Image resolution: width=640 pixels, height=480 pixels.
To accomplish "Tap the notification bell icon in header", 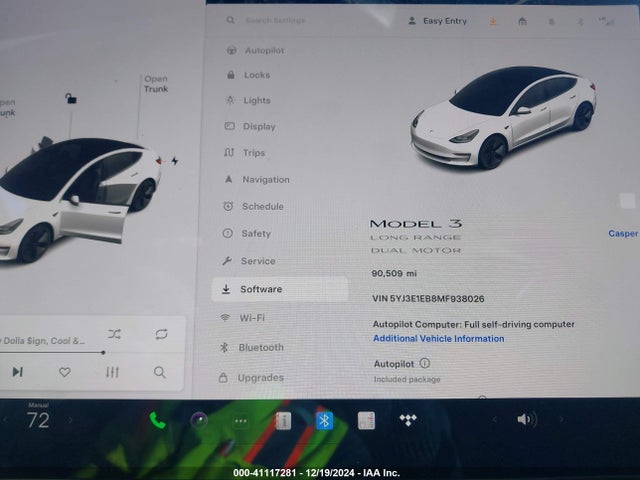I will coord(551,22).
